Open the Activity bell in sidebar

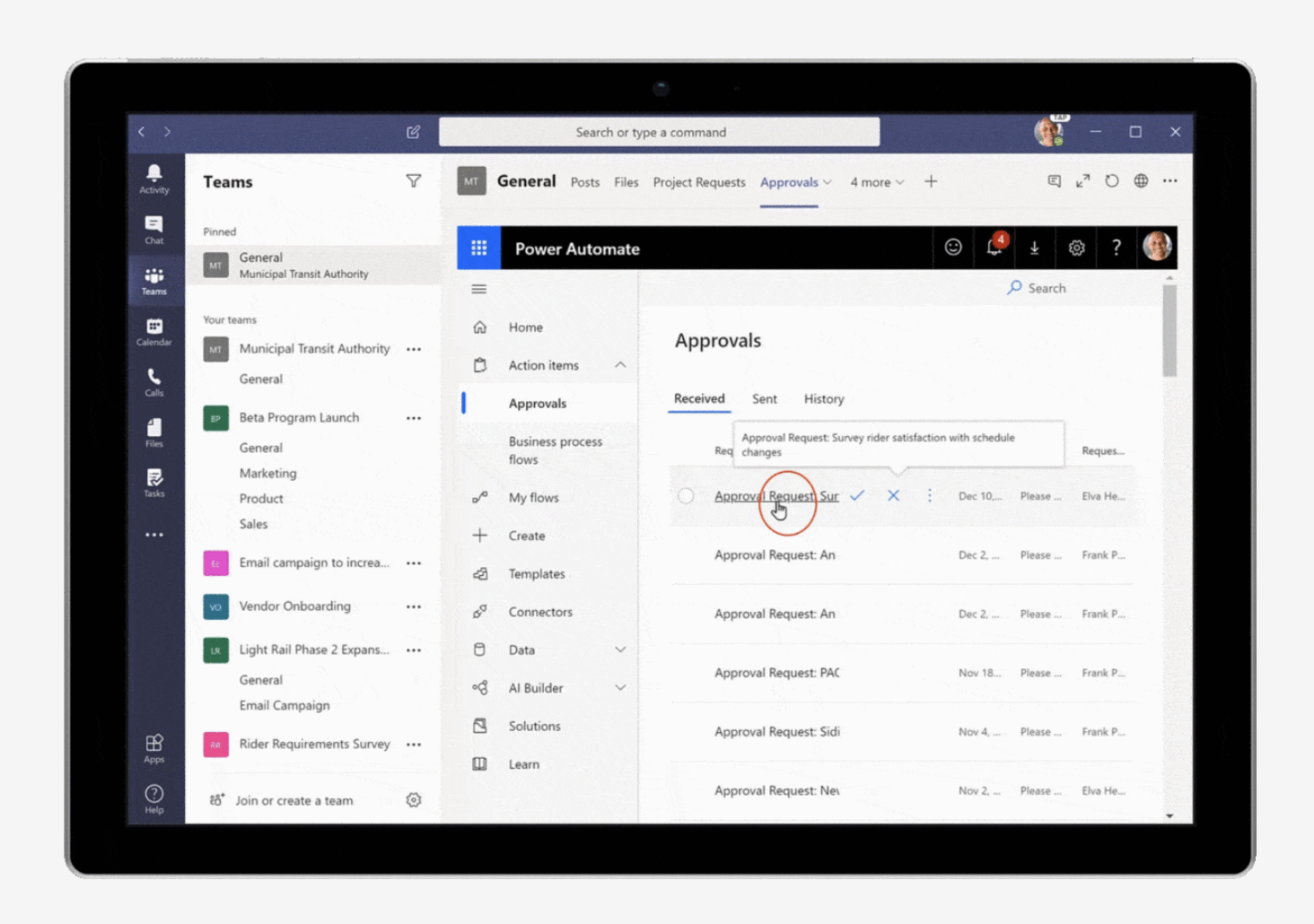[153, 178]
